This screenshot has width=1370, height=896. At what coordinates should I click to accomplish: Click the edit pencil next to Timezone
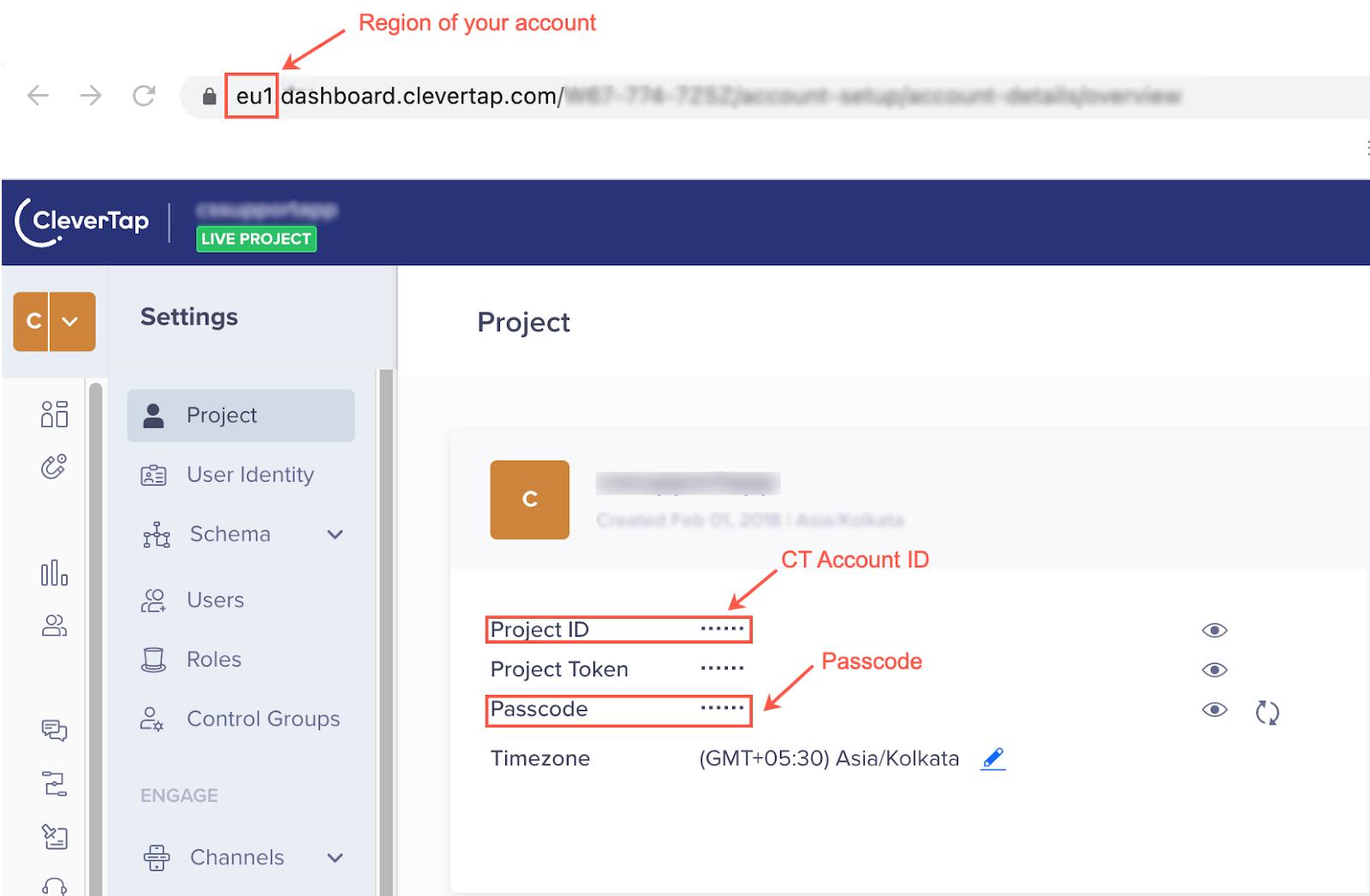click(992, 757)
